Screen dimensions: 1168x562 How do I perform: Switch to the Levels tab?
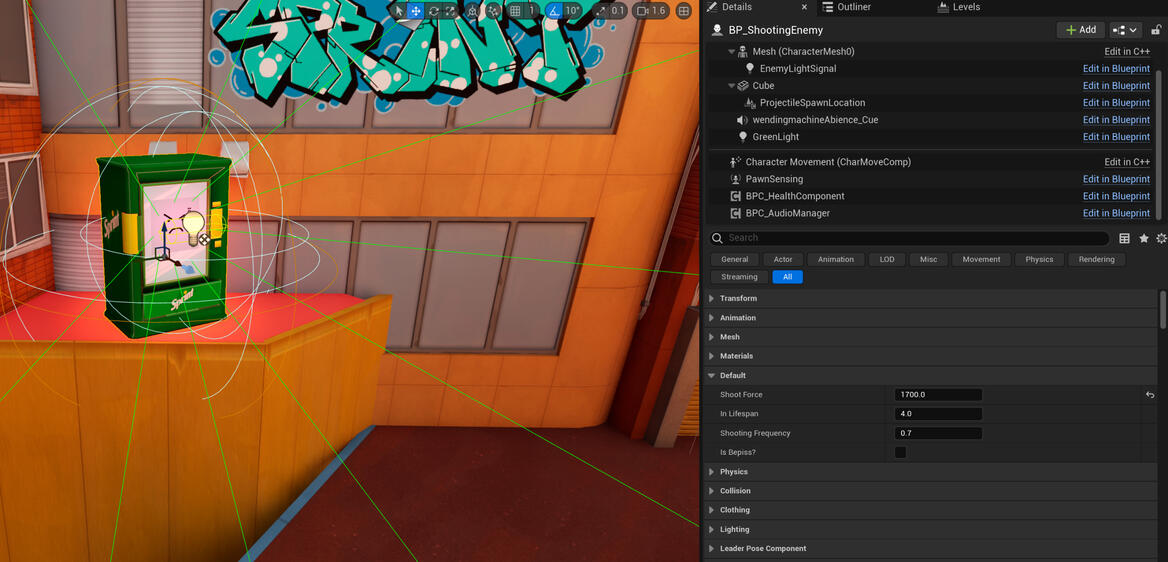(x=959, y=7)
